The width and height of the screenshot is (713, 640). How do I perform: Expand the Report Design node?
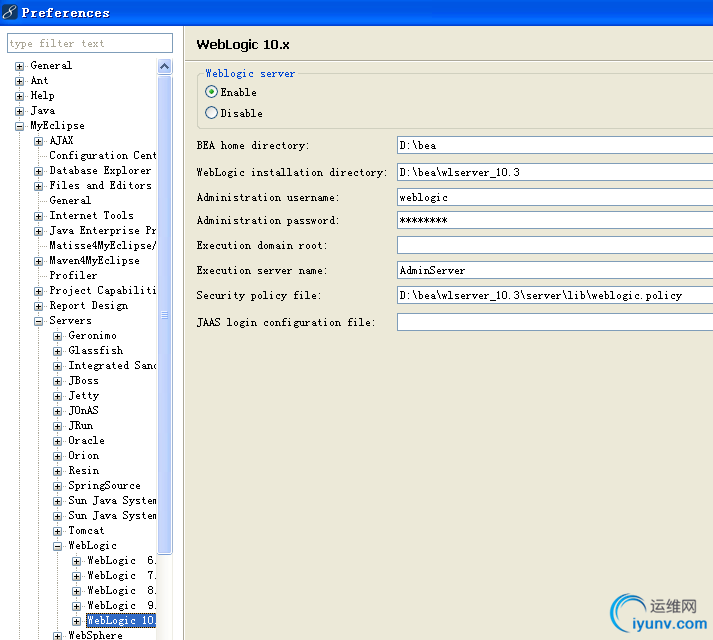pyautogui.click(x=38, y=307)
